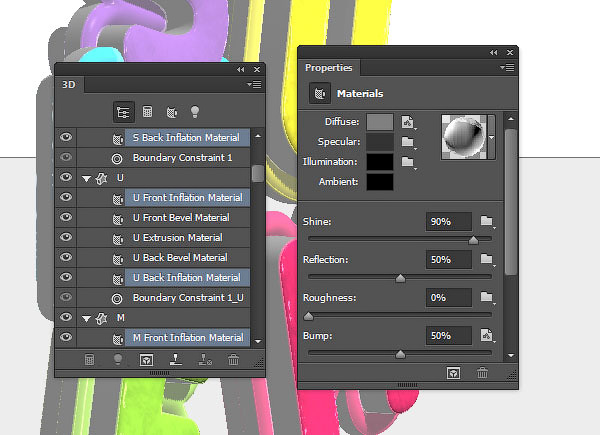
Task: Click the Properties panel tab
Action: [x=329, y=68]
